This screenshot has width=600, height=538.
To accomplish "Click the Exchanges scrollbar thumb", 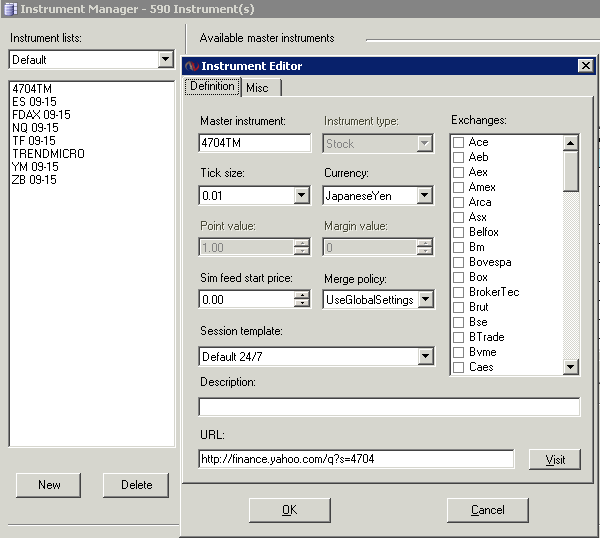I will point(570,171).
